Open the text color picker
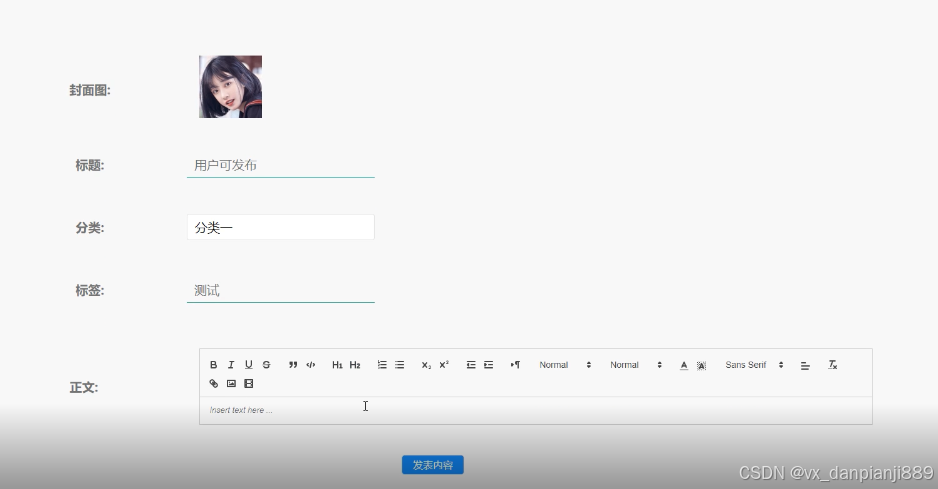938x489 pixels. (684, 365)
